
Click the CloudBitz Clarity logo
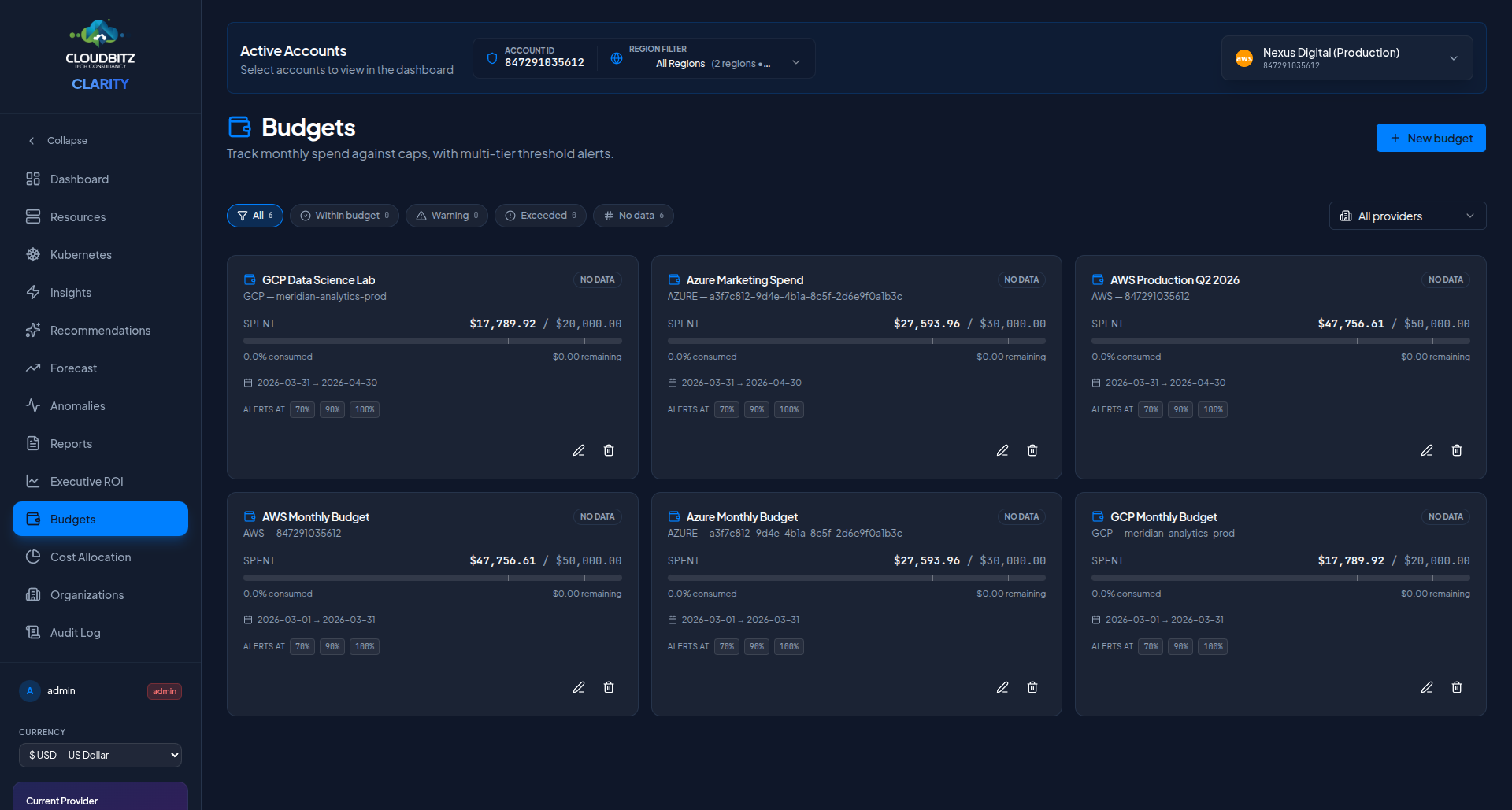[x=100, y=55]
